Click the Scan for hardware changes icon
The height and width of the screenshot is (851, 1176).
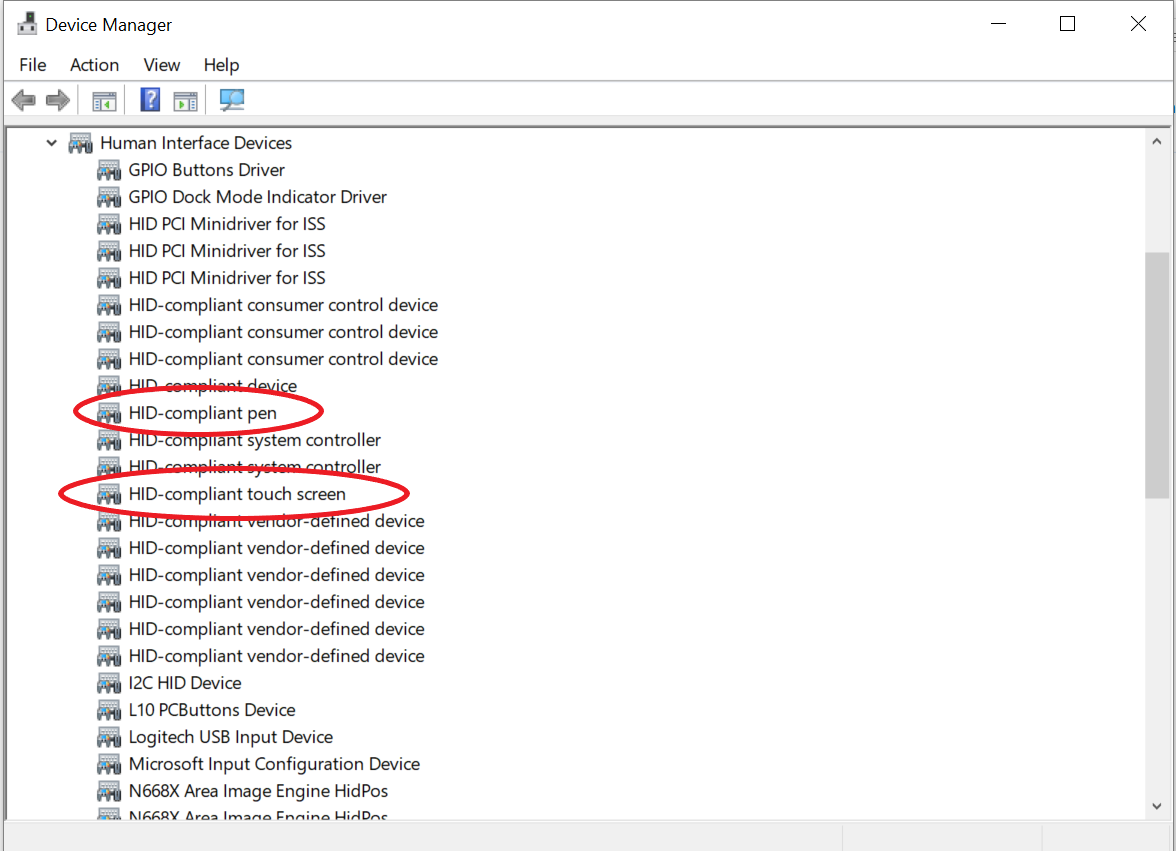[x=231, y=99]
